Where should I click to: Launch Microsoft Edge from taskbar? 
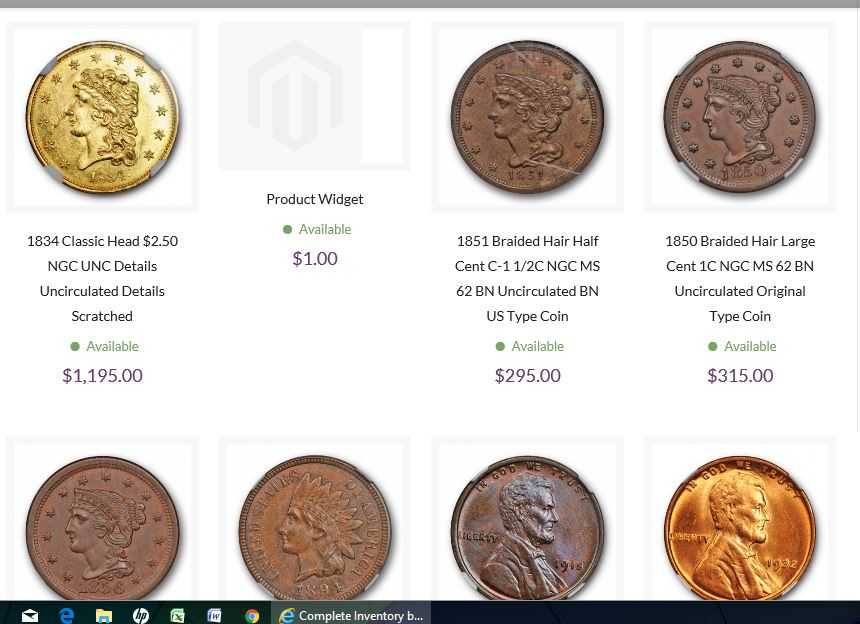66,615
